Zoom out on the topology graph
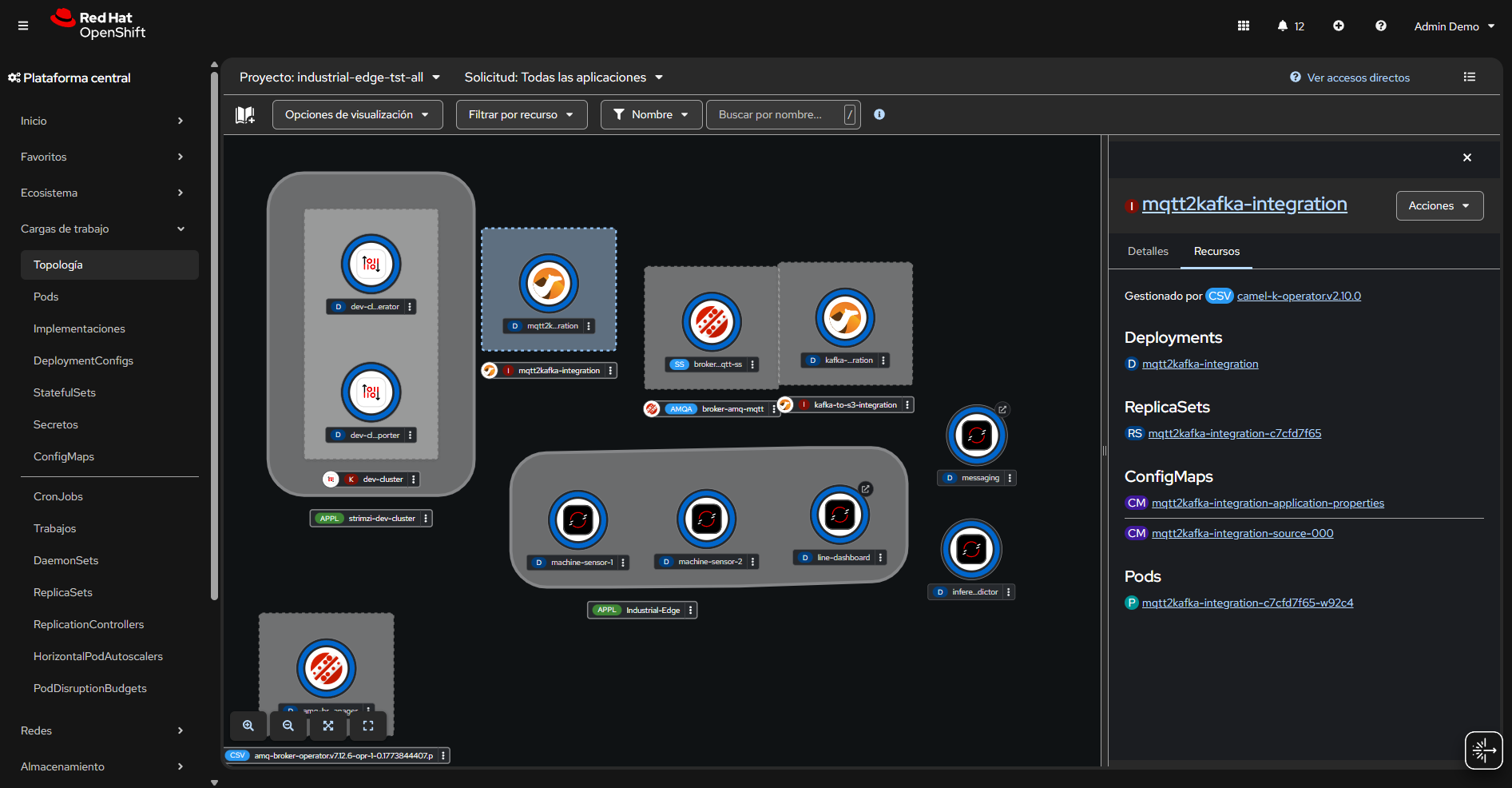1512x788 pixels. pyautogui.click(x=288, y=726)
